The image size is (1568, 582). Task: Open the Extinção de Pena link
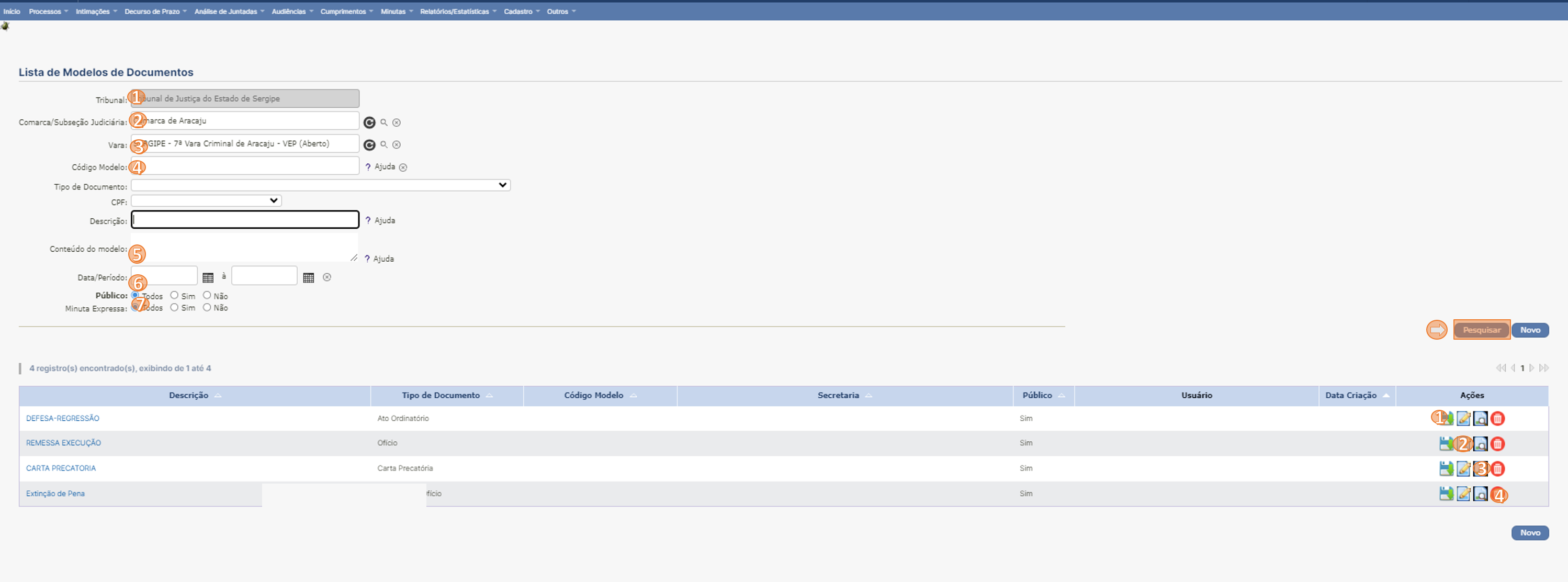tap(55, 494)
